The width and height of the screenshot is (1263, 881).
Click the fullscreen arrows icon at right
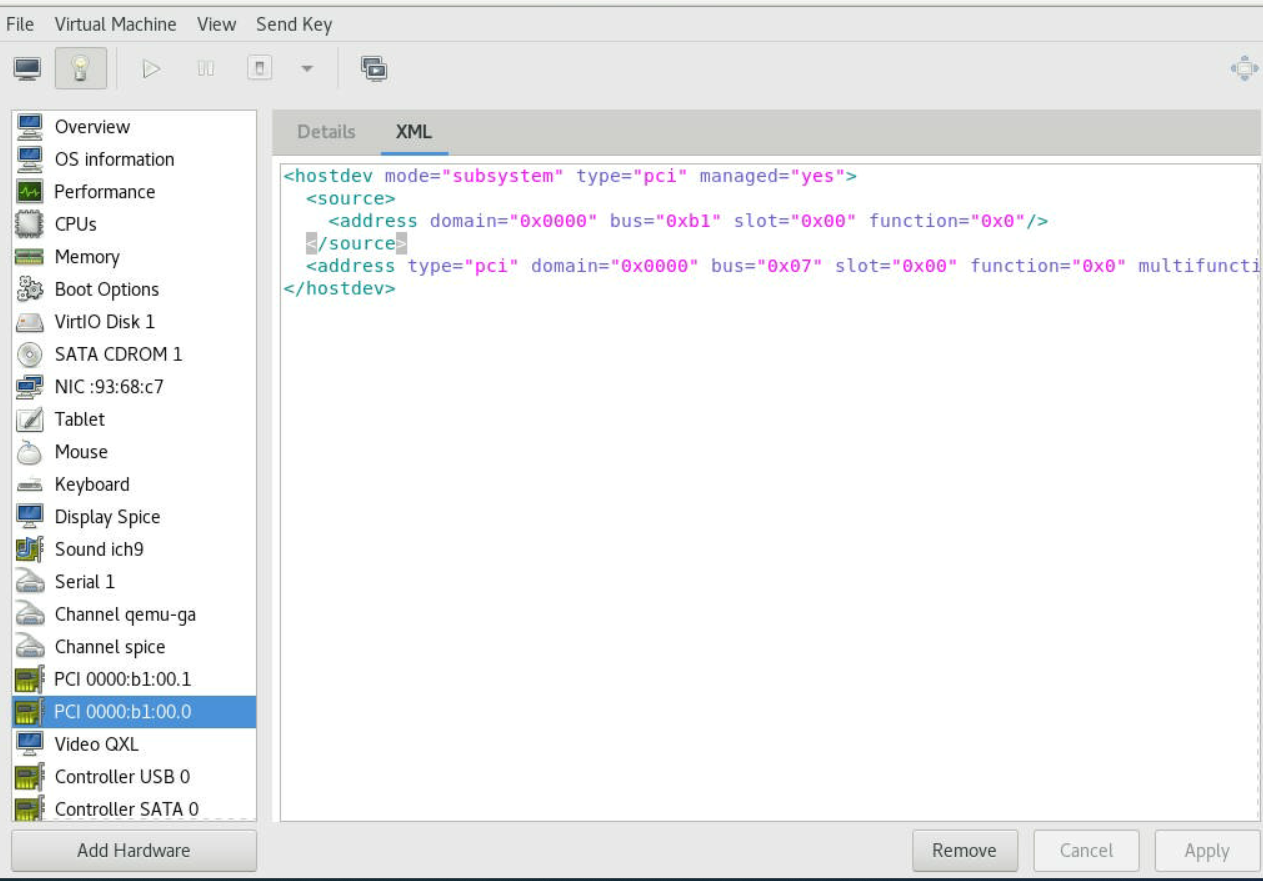click(x=1244, y=69)
